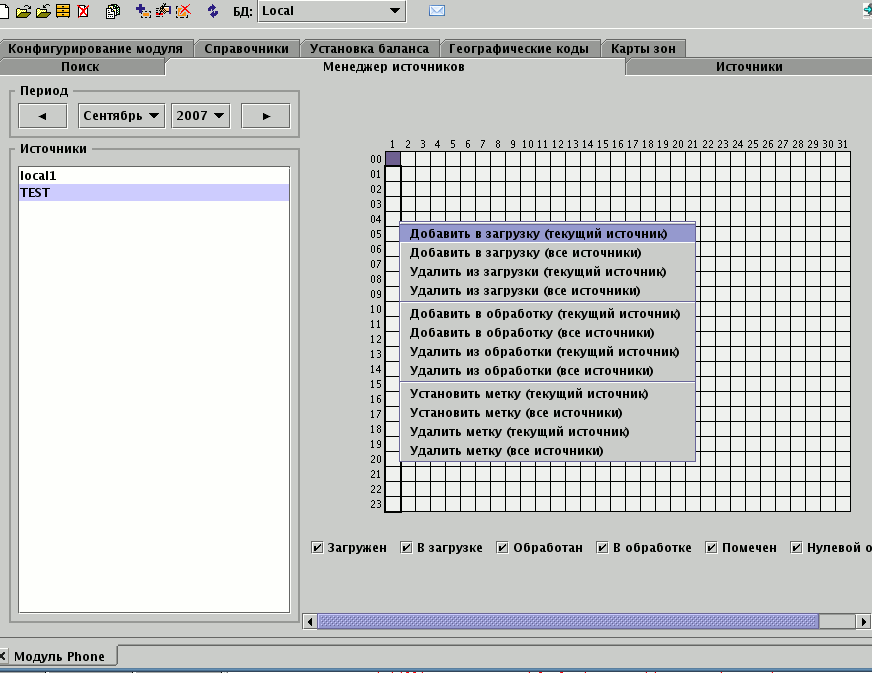This screenshot has width=872, height=673.
Task: Click the red-crossed document delete icon
Action: click(x=83, y=11)
